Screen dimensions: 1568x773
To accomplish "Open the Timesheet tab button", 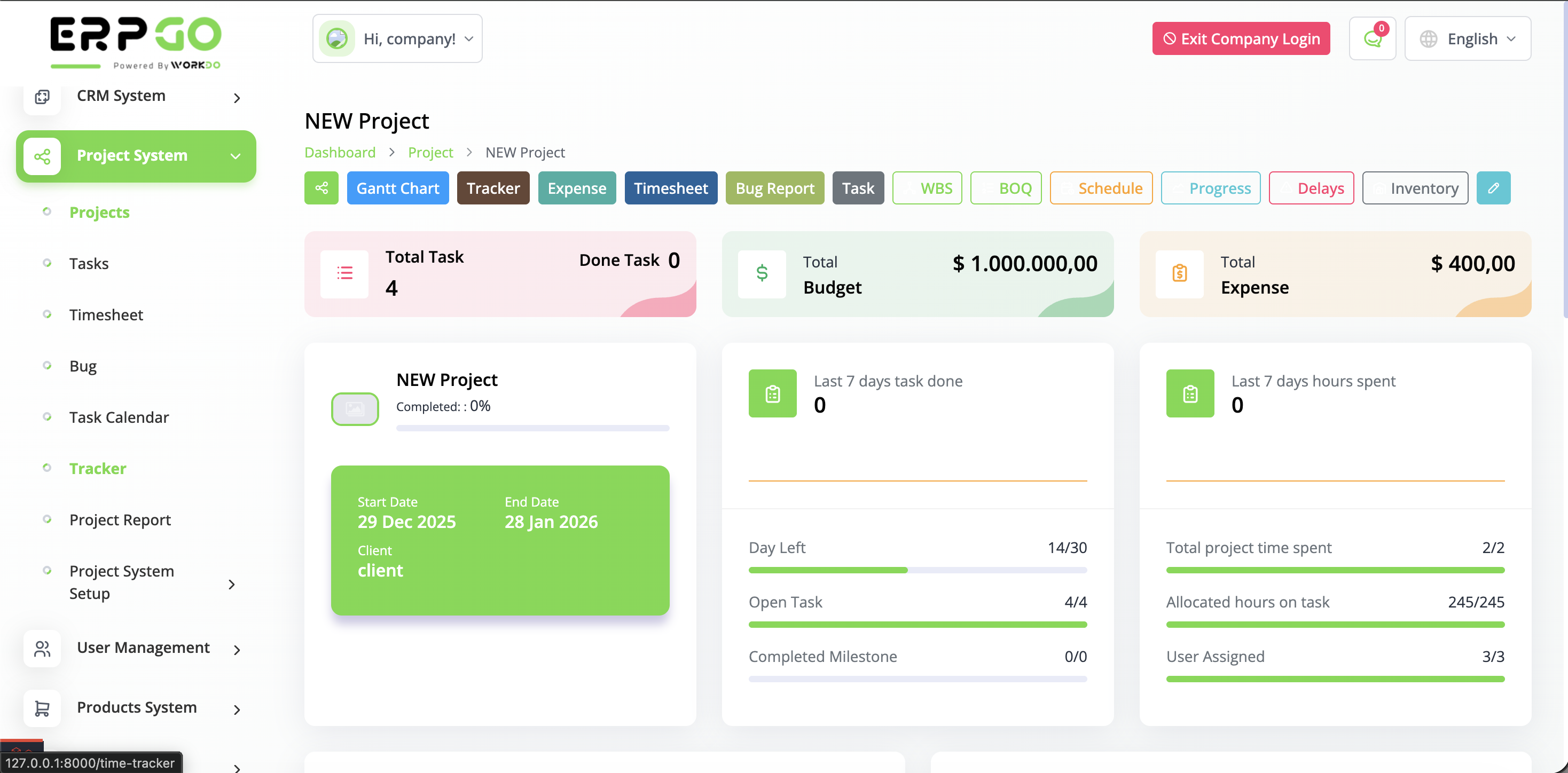I will [671, 188].
